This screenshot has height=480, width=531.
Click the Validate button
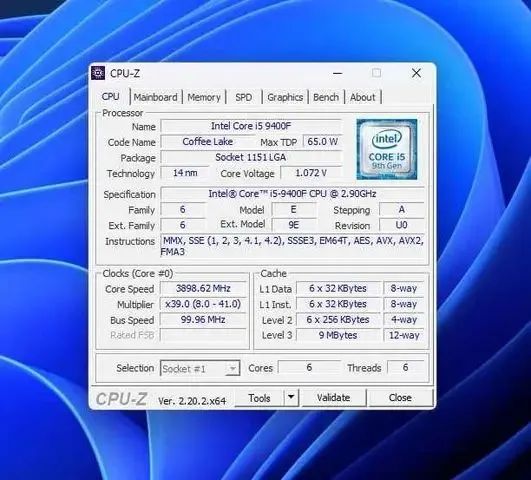[334, 397]
